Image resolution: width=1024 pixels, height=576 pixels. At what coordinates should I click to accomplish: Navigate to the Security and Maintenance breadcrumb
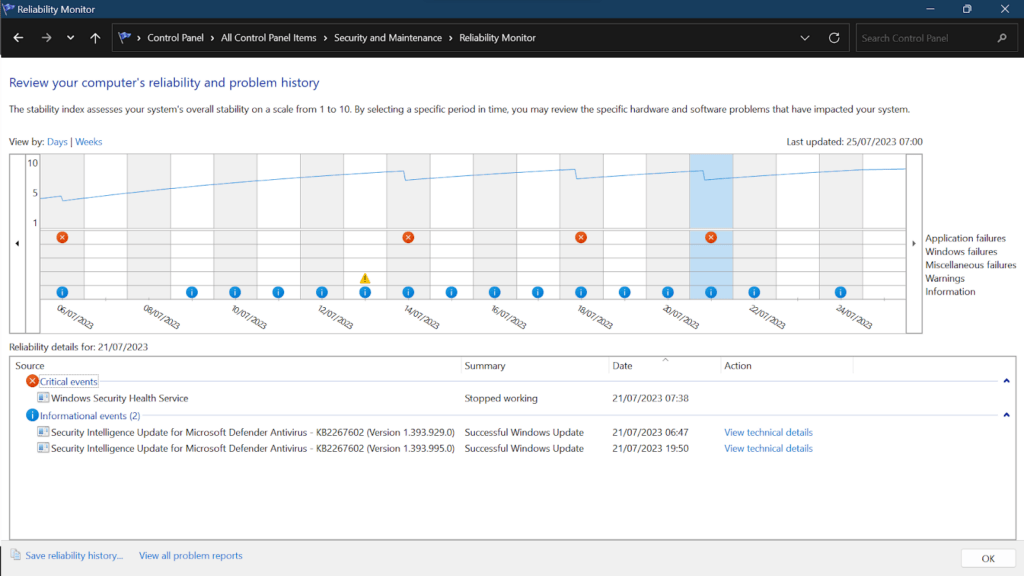(x=388, y=37)
